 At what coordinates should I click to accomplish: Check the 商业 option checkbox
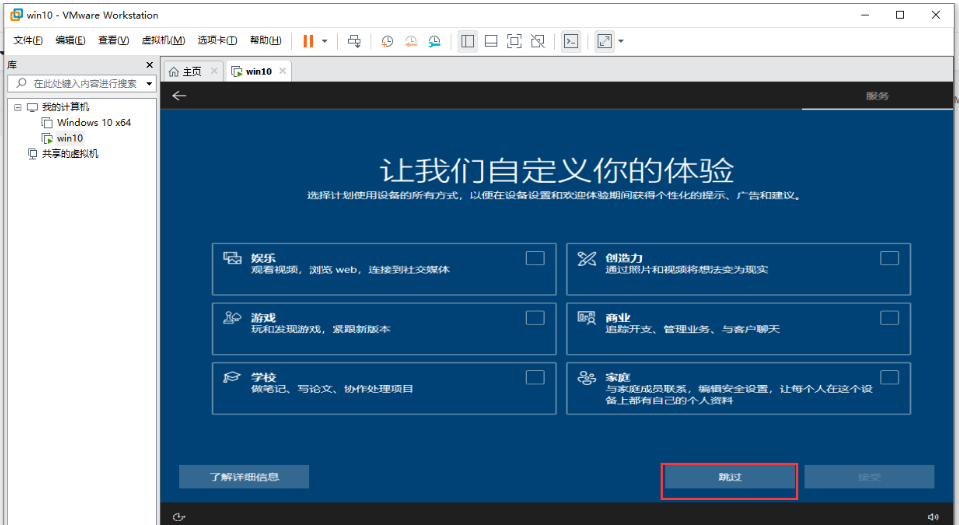(889, 318)
